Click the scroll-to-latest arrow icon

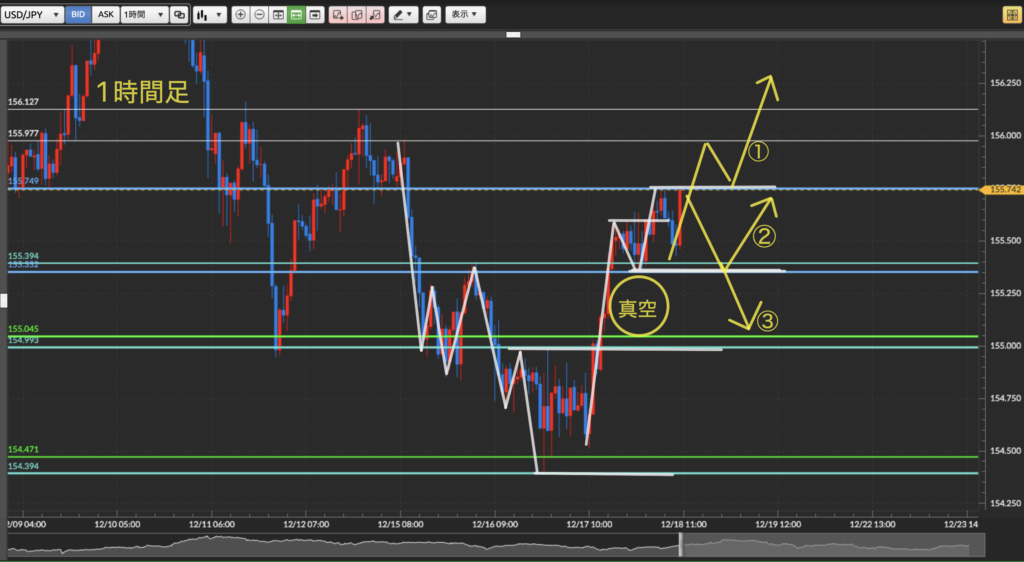(316, 15)
